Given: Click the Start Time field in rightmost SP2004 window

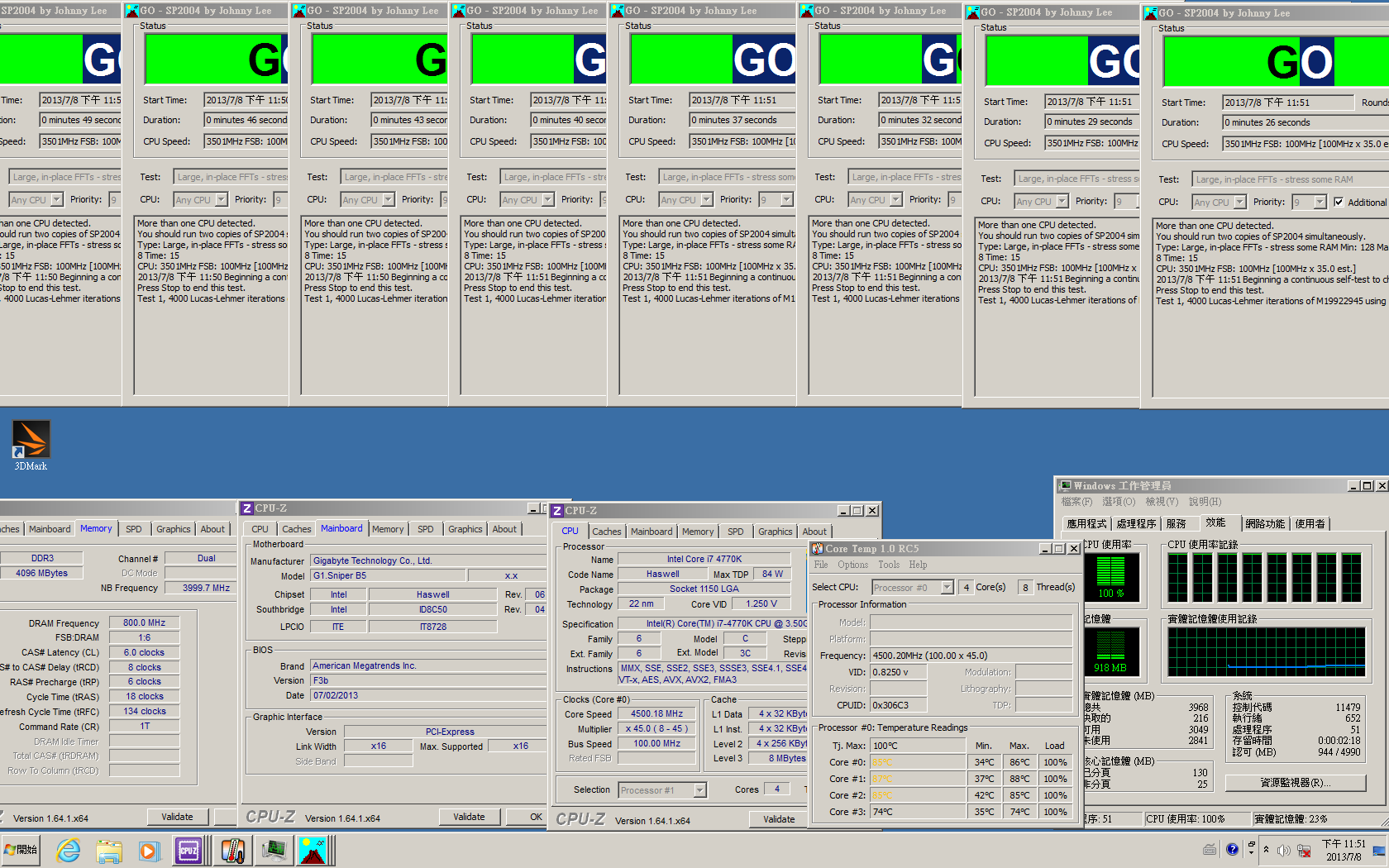Looking at the screenshot, I should (1289, 103).
